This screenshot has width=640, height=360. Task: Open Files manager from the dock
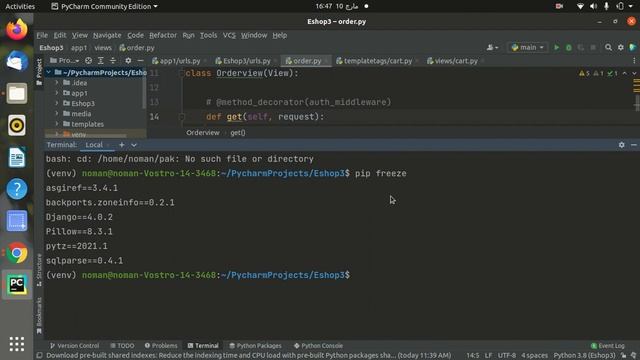17,93
